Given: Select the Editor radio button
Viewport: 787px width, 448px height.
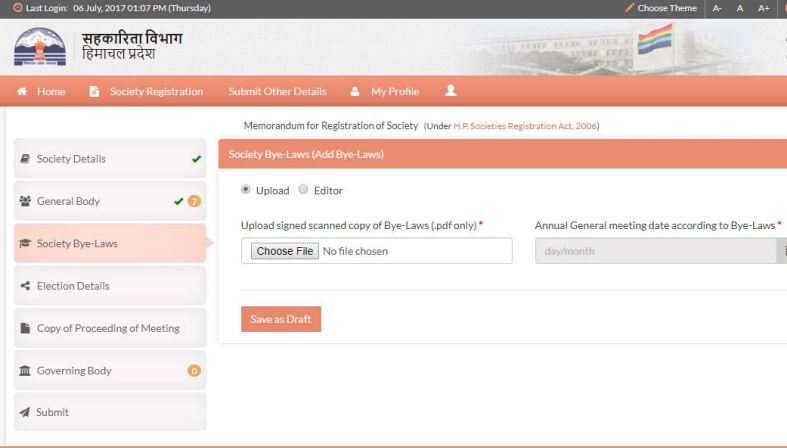Looking at the screenshot, I should [303, 189].
